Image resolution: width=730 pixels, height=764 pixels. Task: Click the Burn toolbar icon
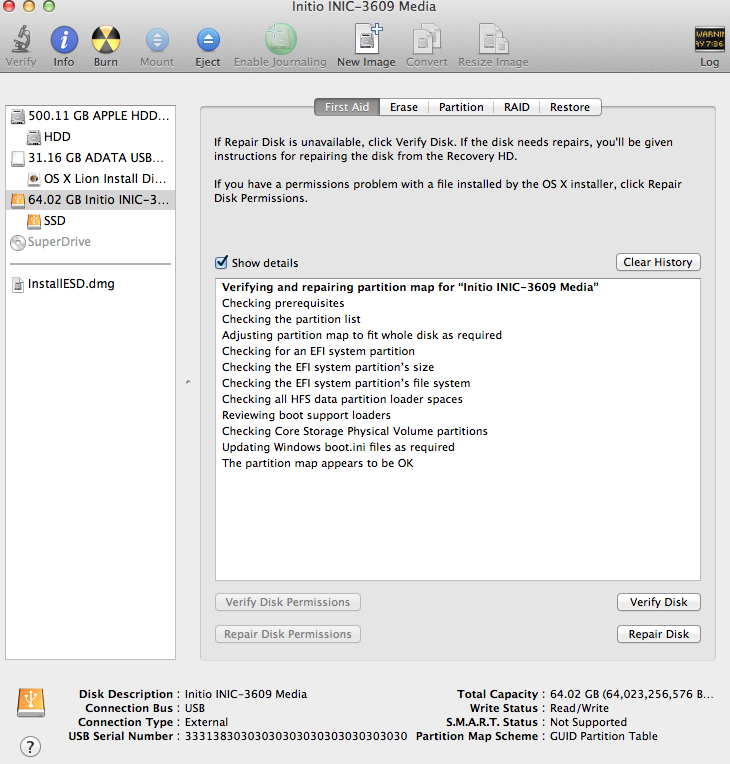(106, 40)
